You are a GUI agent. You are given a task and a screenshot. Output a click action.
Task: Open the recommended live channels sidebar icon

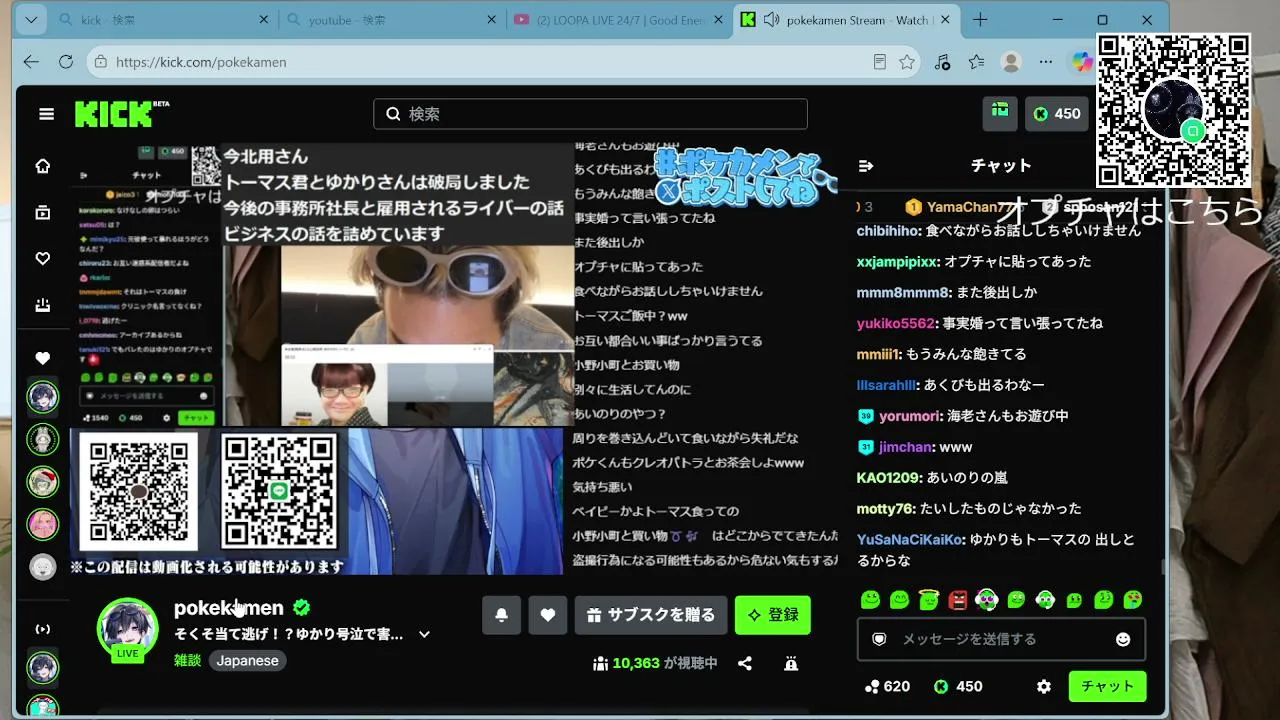(x=43, y=629)
